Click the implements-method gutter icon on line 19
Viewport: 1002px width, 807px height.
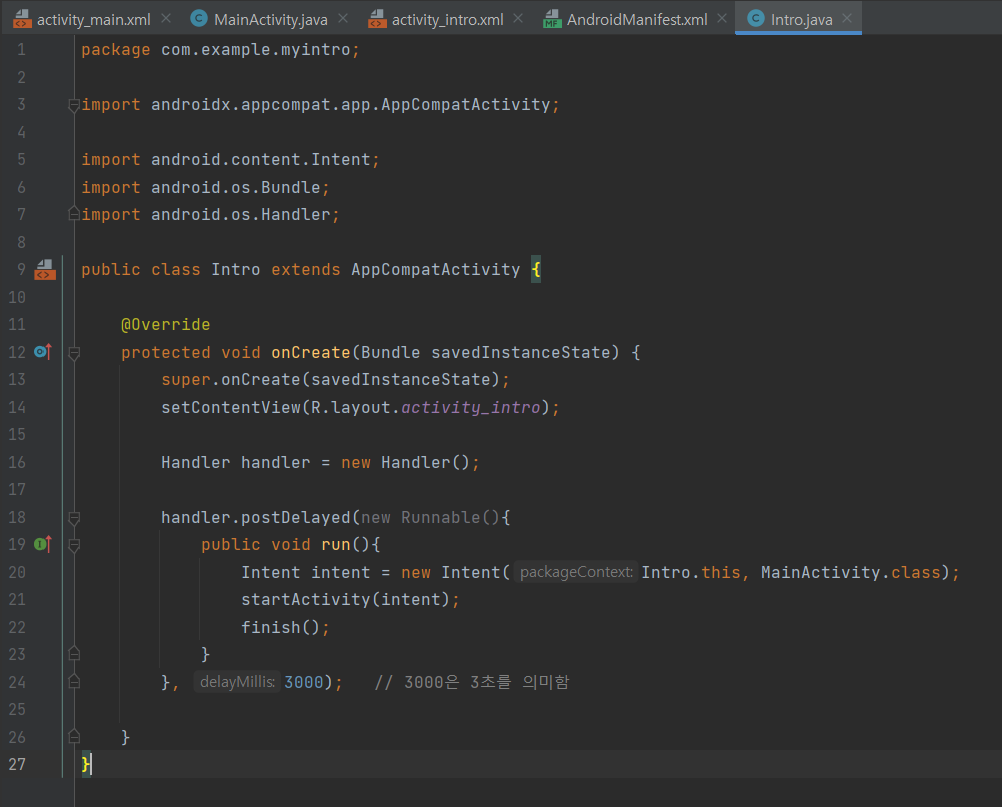(42, 544)
